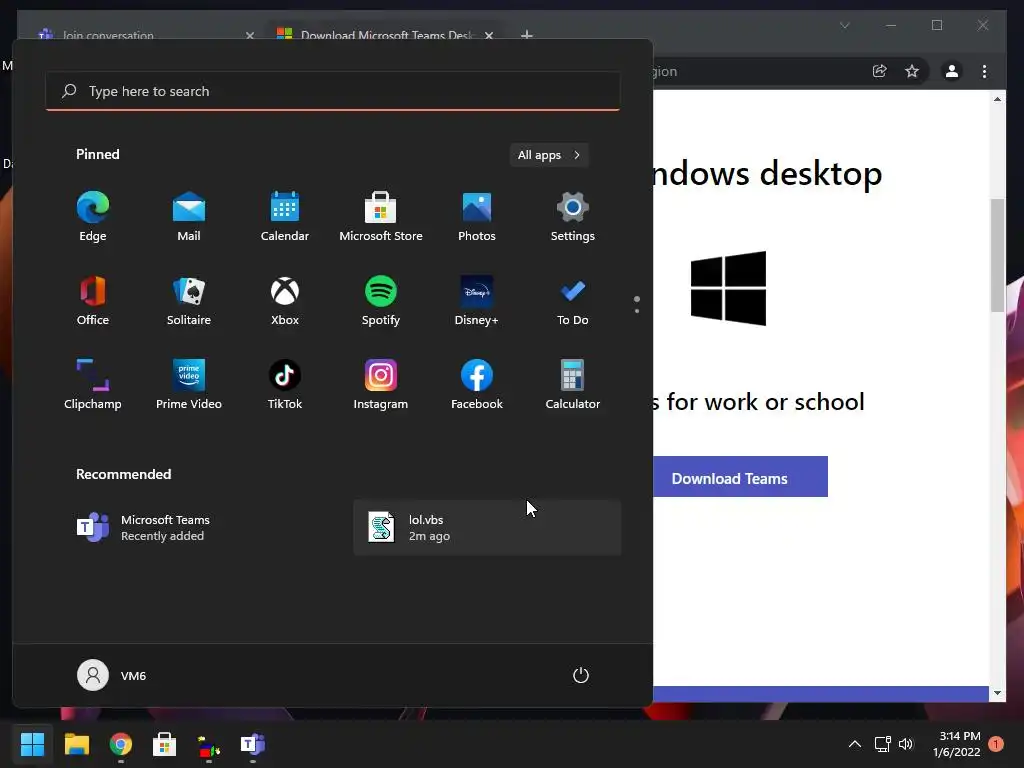Switch to Chrome on the taskbar

(121, 744)
